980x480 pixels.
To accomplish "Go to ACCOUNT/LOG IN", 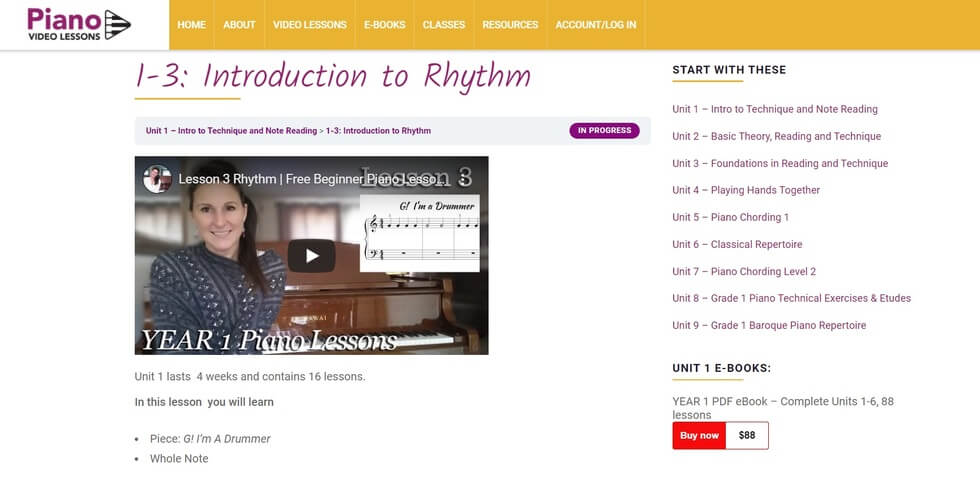I will pyautogui.click(x=596, y=25).
